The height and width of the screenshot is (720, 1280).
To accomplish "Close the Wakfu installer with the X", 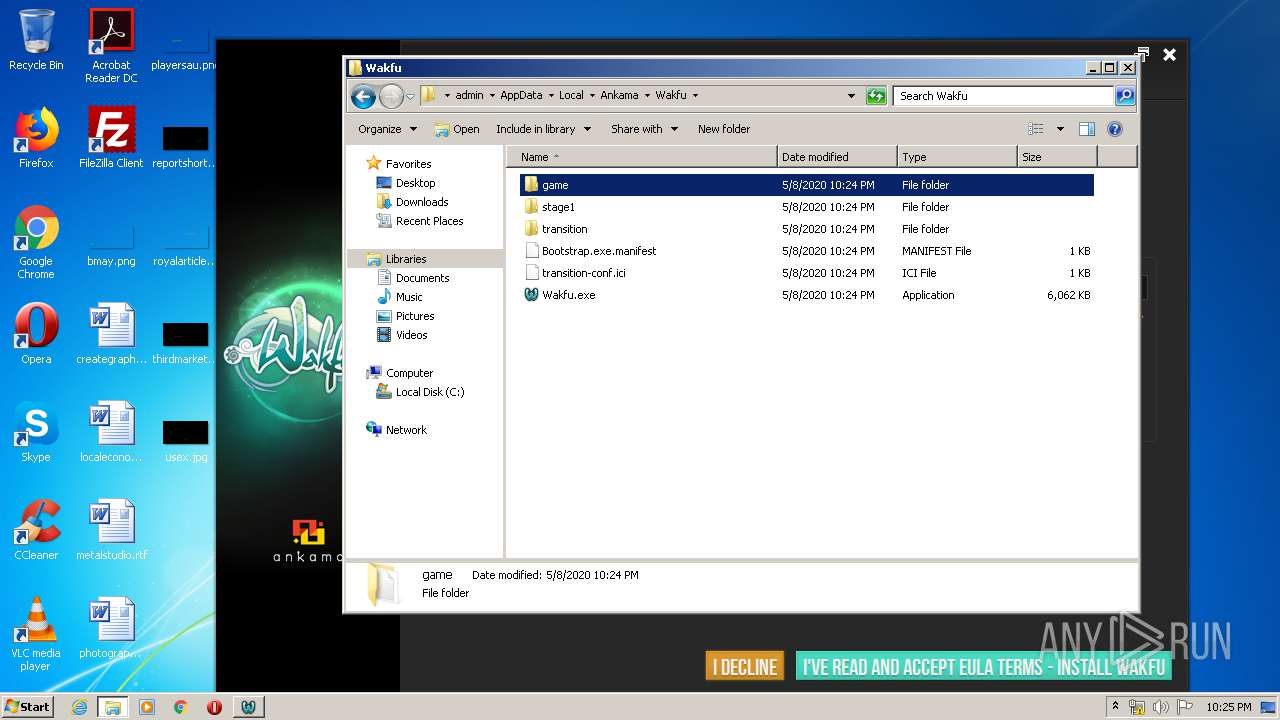I will (x=1169, y=55).
